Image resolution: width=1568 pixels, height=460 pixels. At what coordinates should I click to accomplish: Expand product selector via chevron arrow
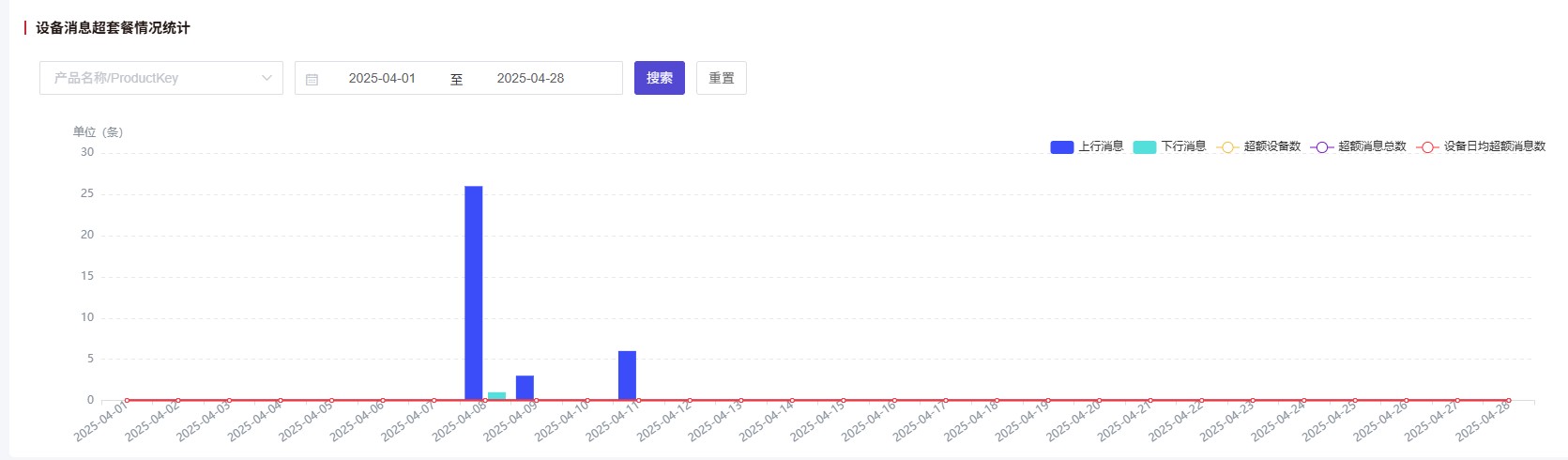266,78
